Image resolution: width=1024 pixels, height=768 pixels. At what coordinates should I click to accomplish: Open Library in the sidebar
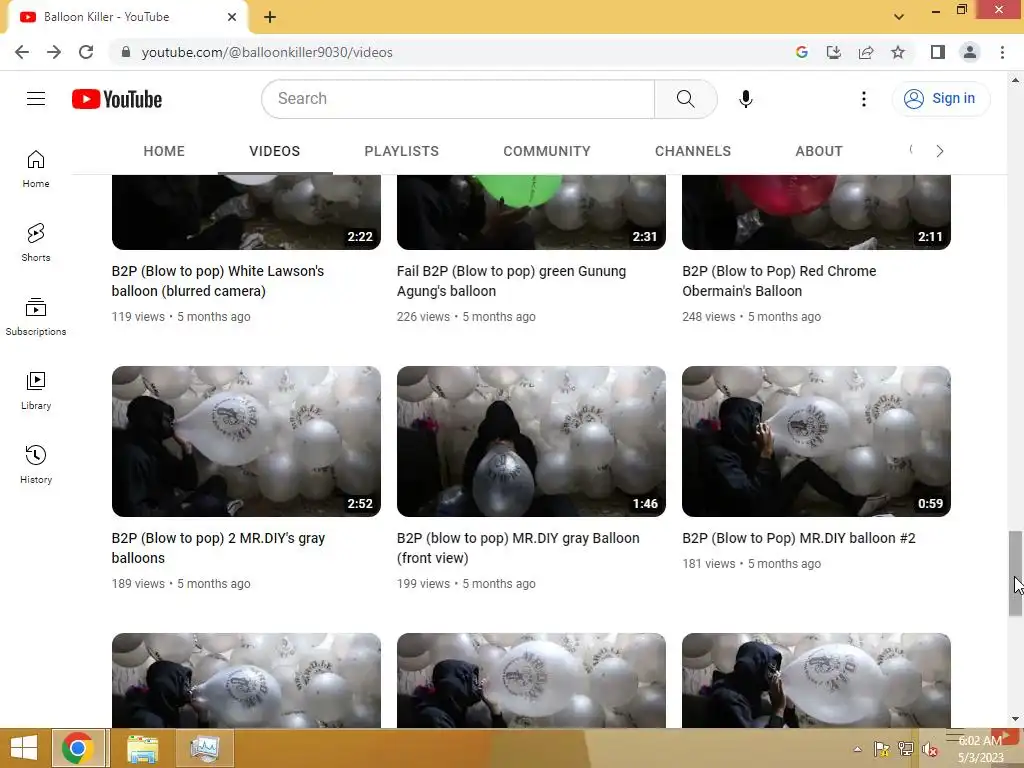pos(36,391)
